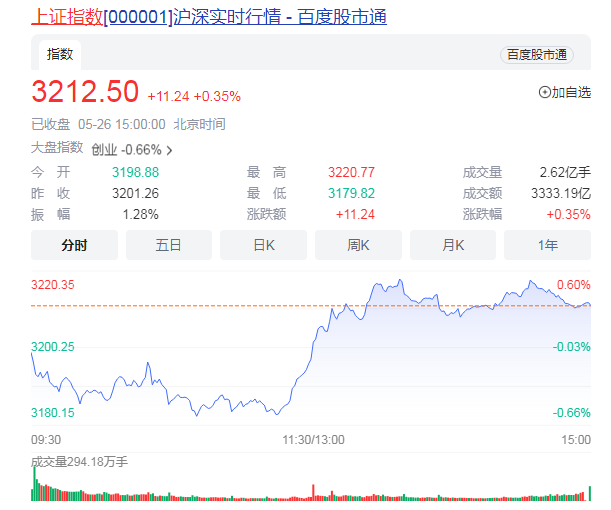
Task: Click the 百度股市通 badge button
Action: (x=537, y=55)
